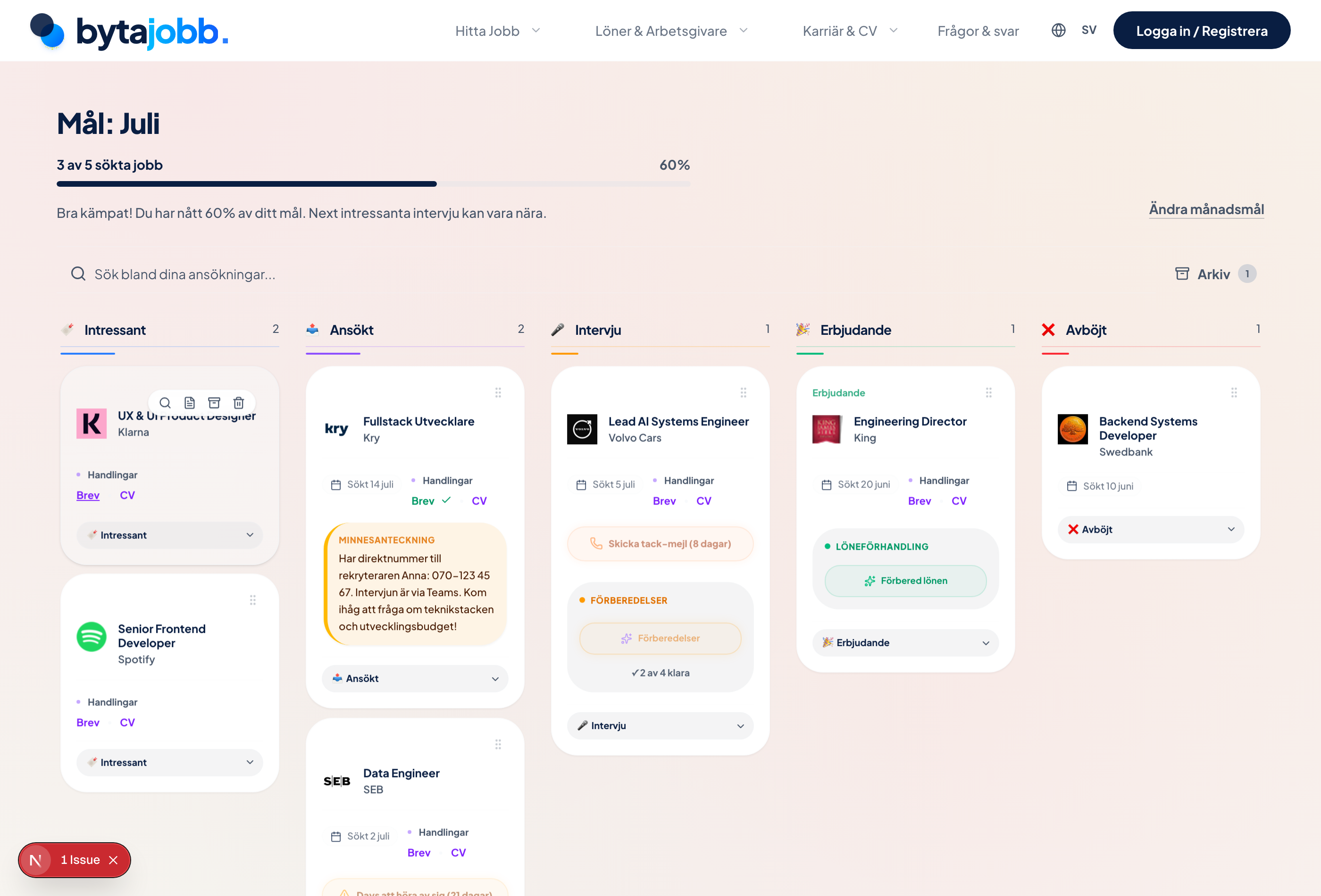Expand the Hitta Jobb menu
The width and height of the screenshot is (1321, 896).
(x=497, y=31)
